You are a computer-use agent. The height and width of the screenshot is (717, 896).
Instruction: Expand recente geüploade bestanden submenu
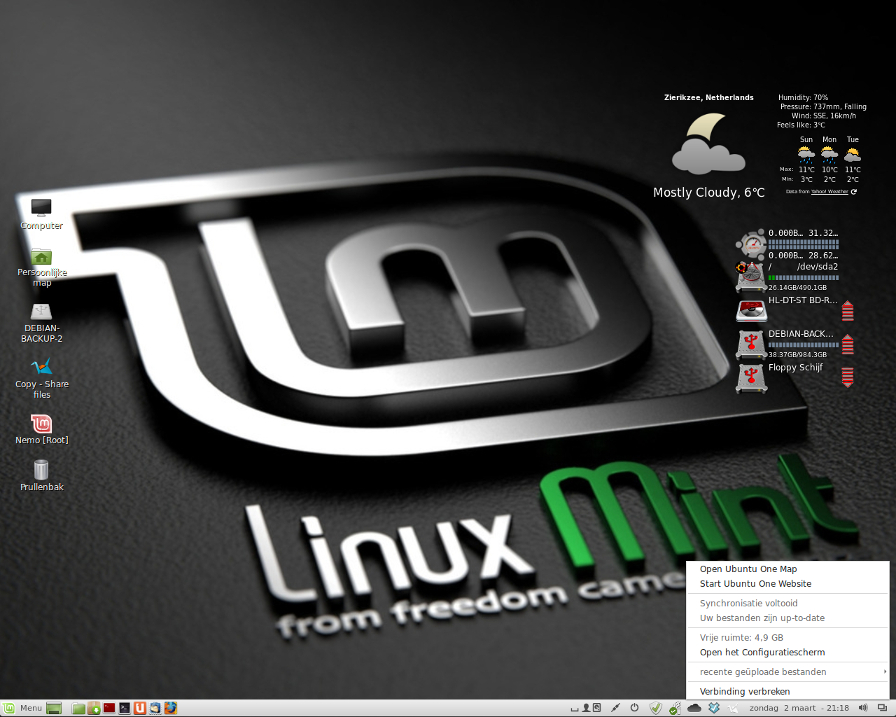click(x=788, y=672)
